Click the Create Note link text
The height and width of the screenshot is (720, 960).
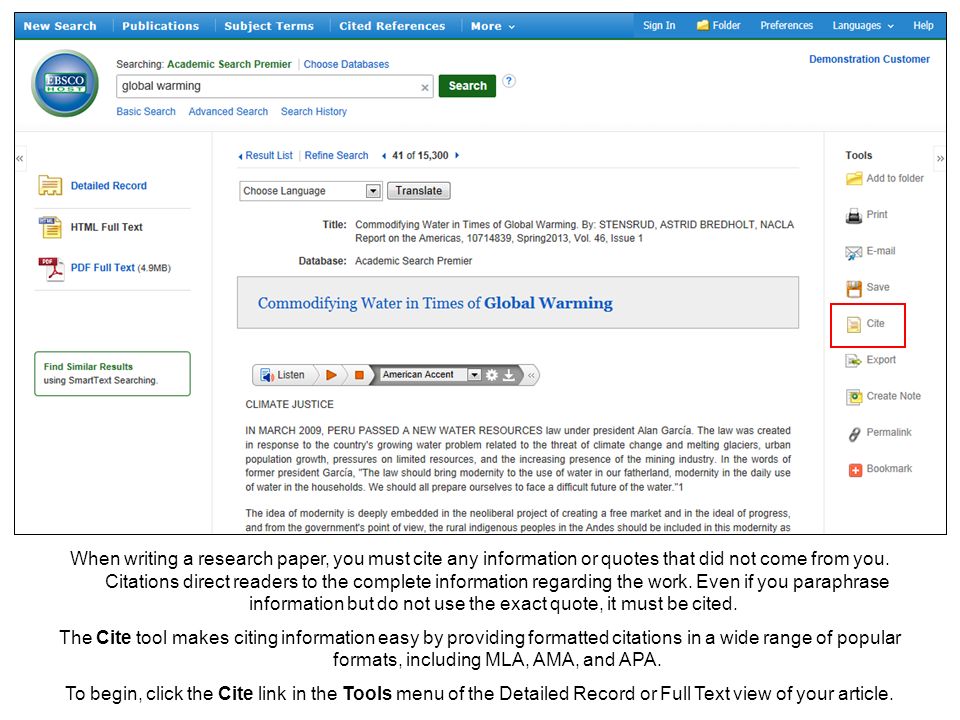point(893,396)
